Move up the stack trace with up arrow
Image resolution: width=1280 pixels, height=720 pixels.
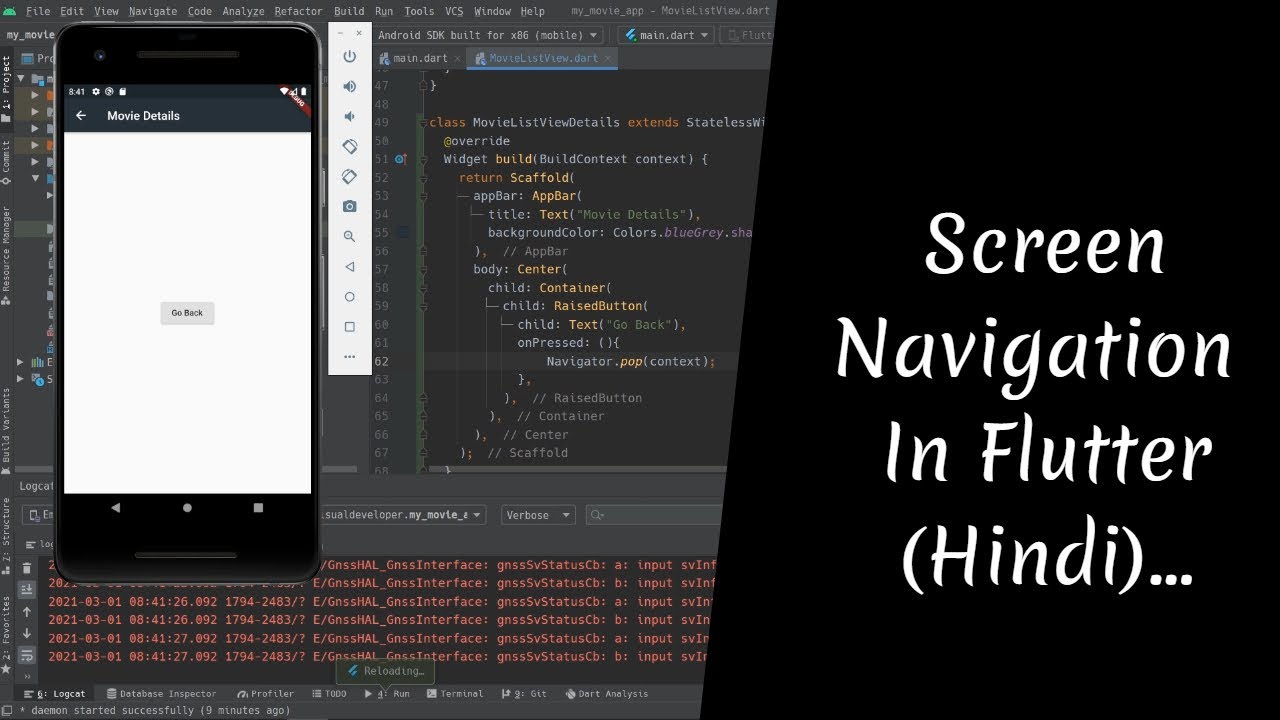27,612
